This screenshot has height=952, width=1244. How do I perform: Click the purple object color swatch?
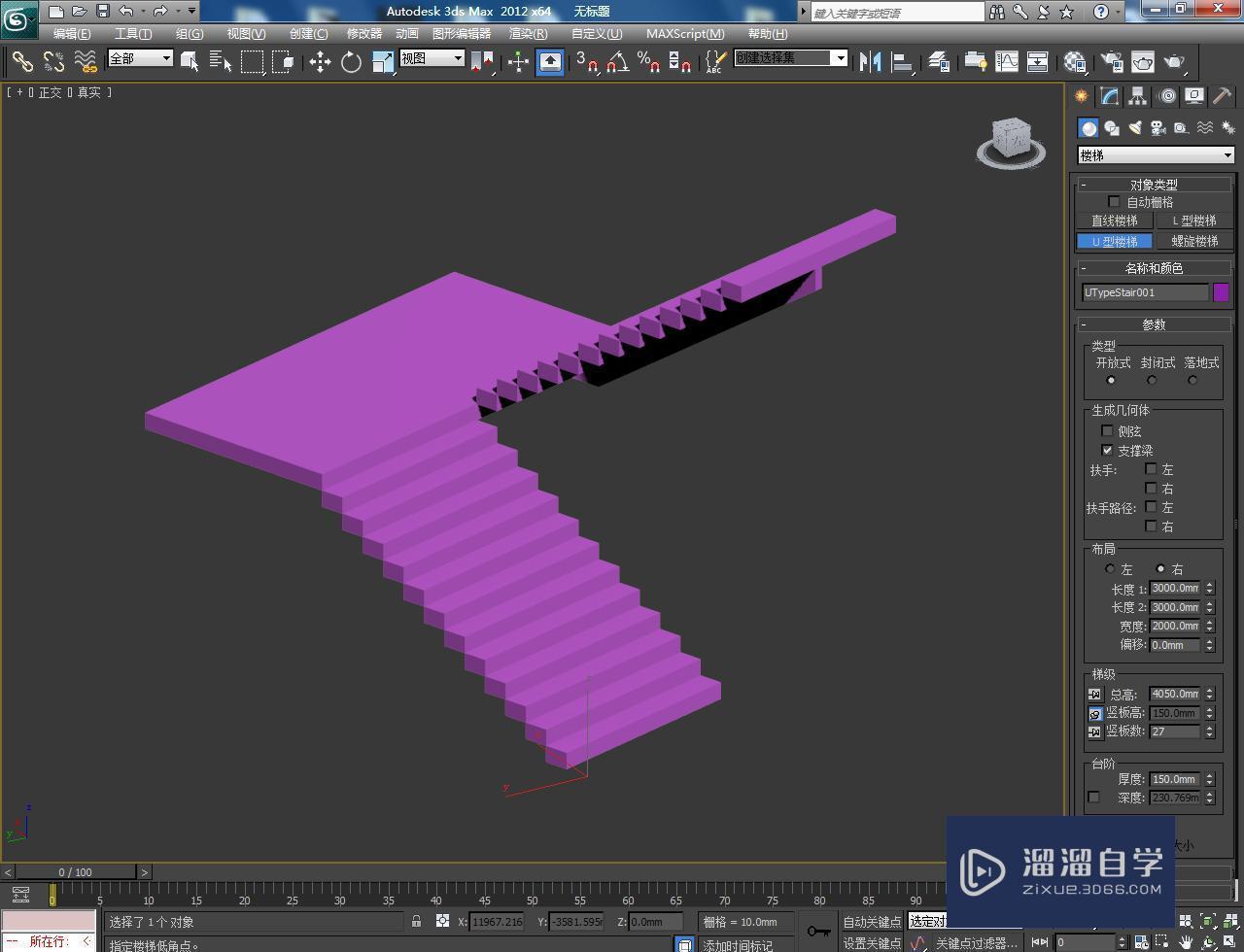(x=1222, y=292)
